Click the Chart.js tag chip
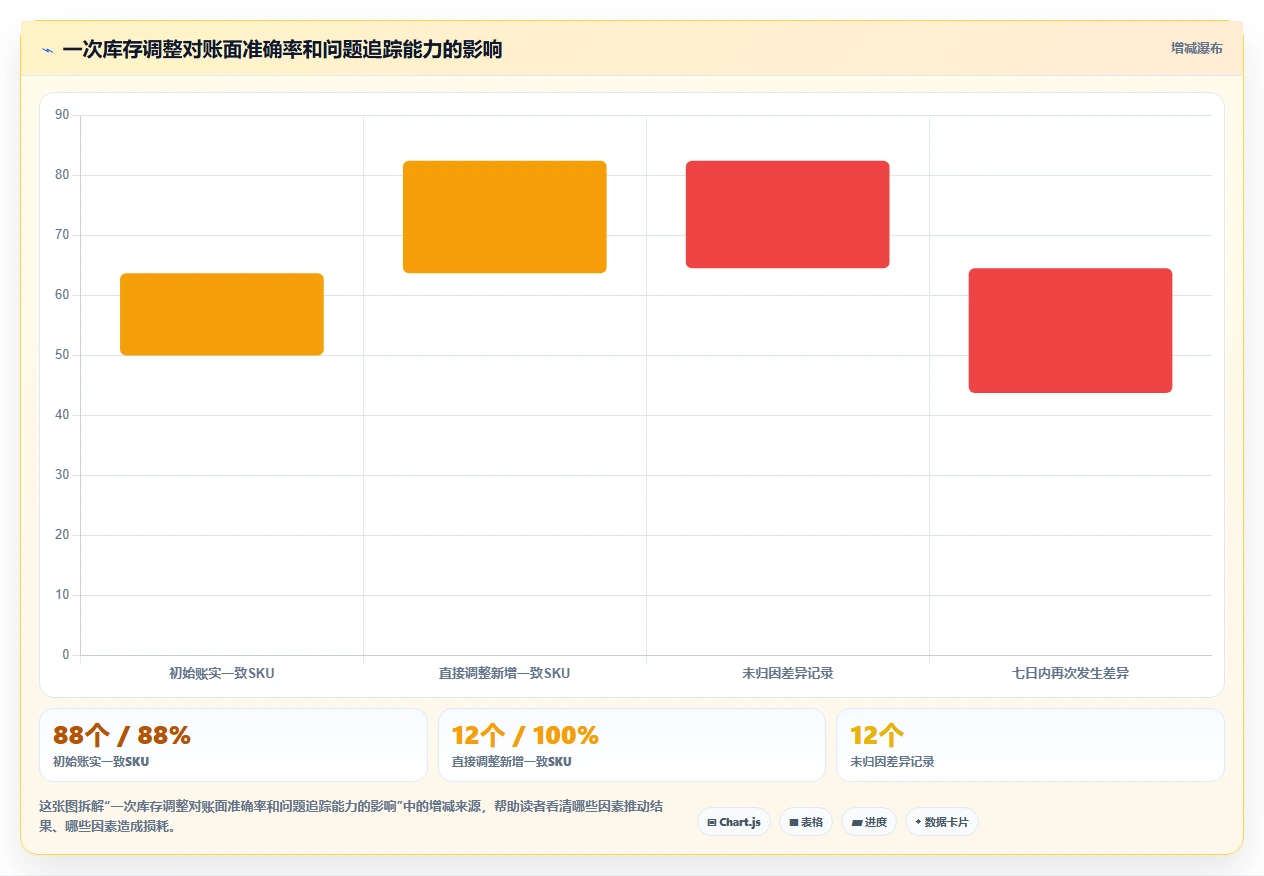 [734, 822]
